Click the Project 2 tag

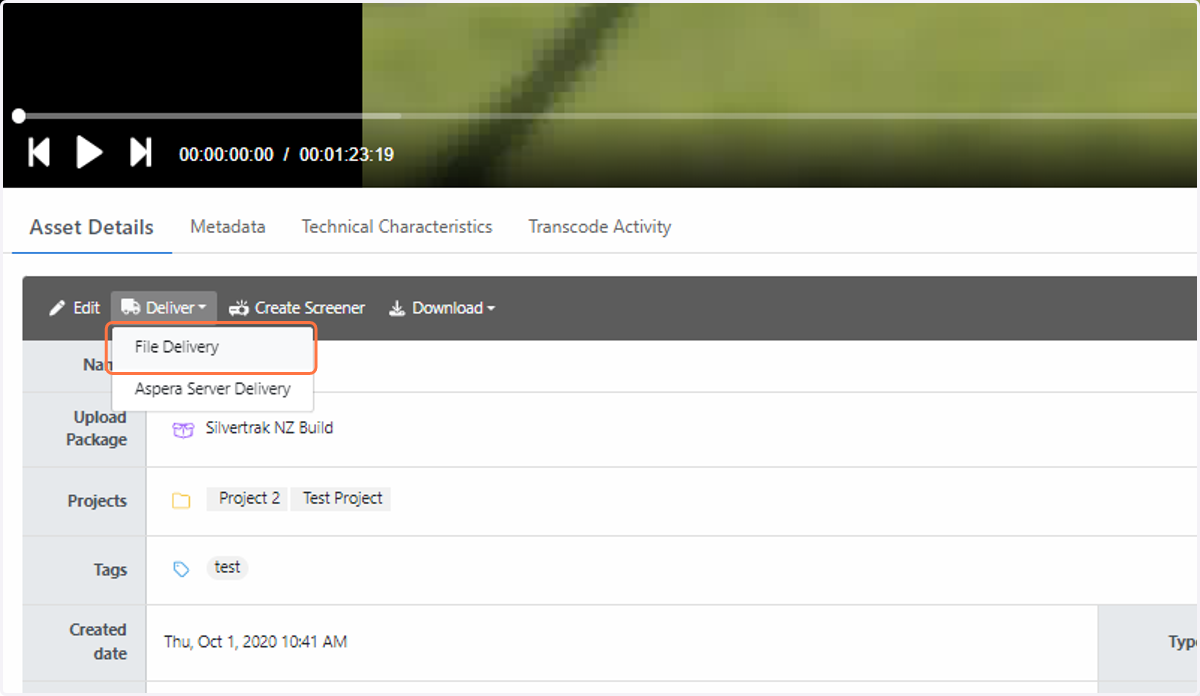click(248, 498)
